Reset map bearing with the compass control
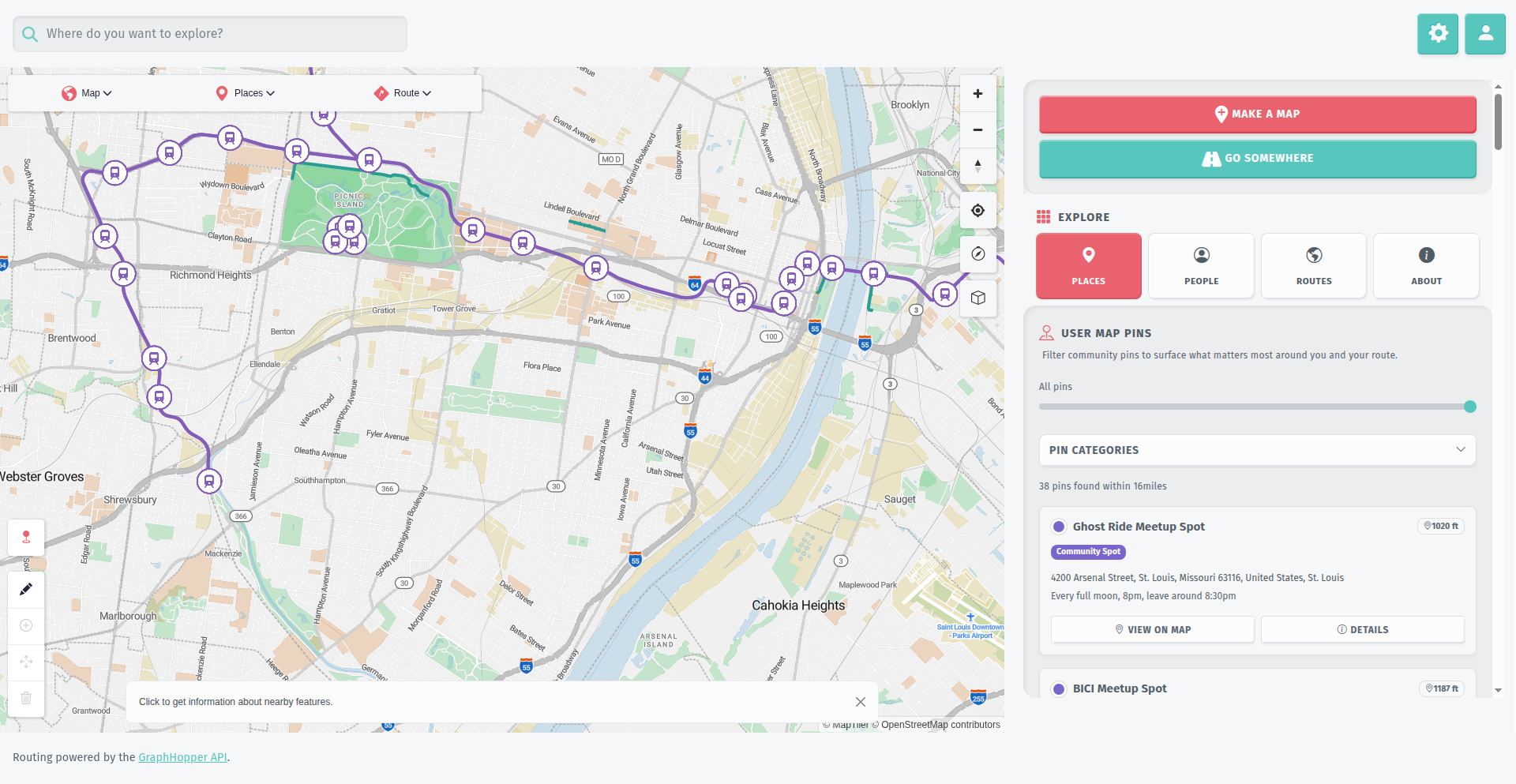The height and width of the screenshot is (784, 1516). coord(978,254)
